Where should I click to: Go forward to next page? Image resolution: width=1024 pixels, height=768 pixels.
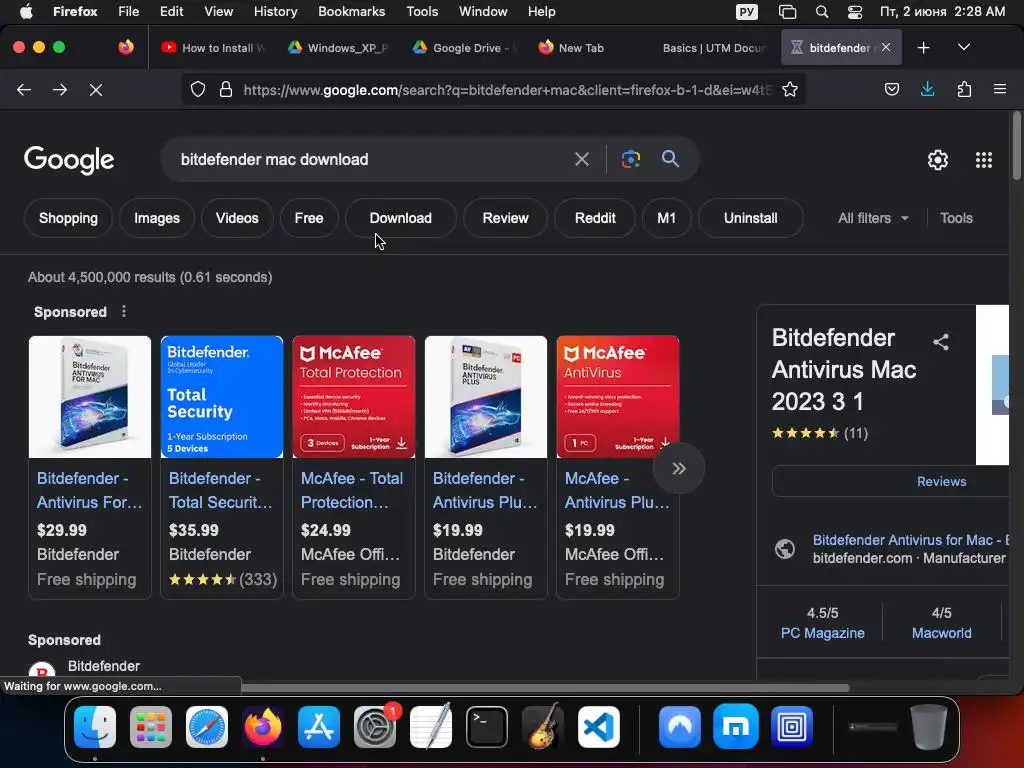tap(60, 89)
